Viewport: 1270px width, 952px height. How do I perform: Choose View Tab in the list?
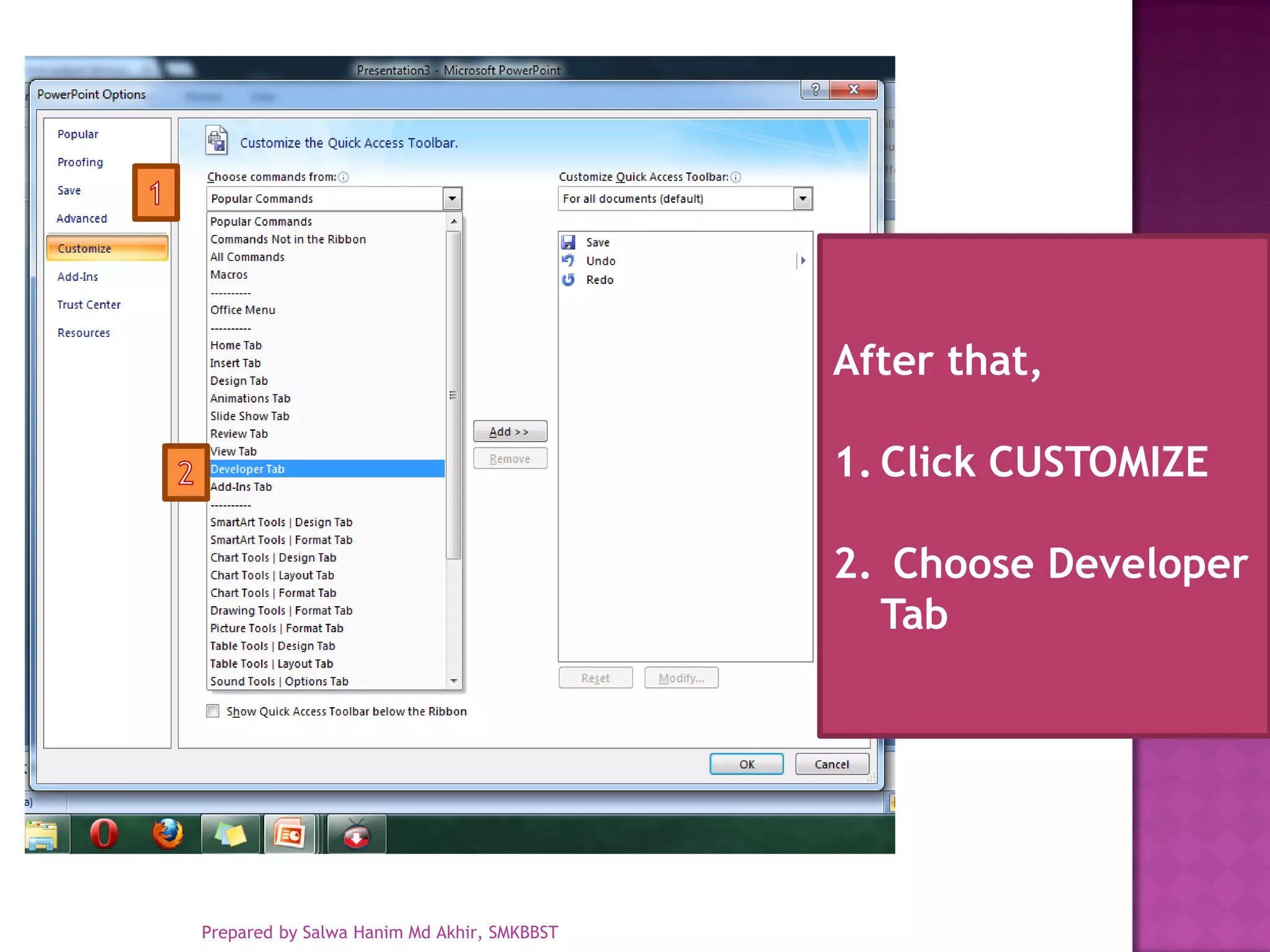point(327,451)
